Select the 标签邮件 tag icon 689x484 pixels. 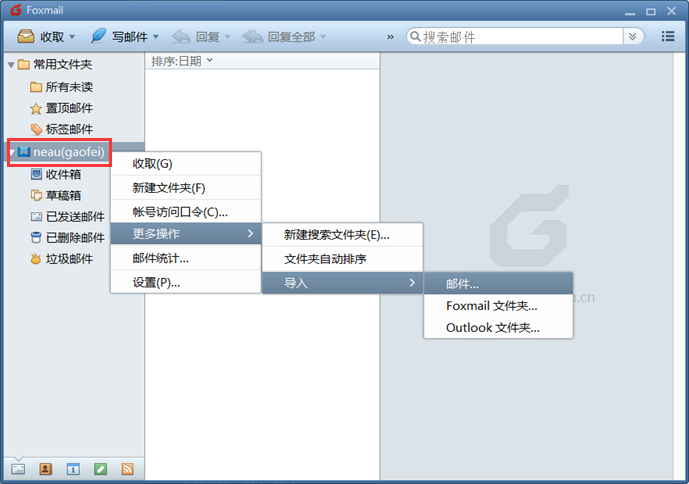coord(36,129)
